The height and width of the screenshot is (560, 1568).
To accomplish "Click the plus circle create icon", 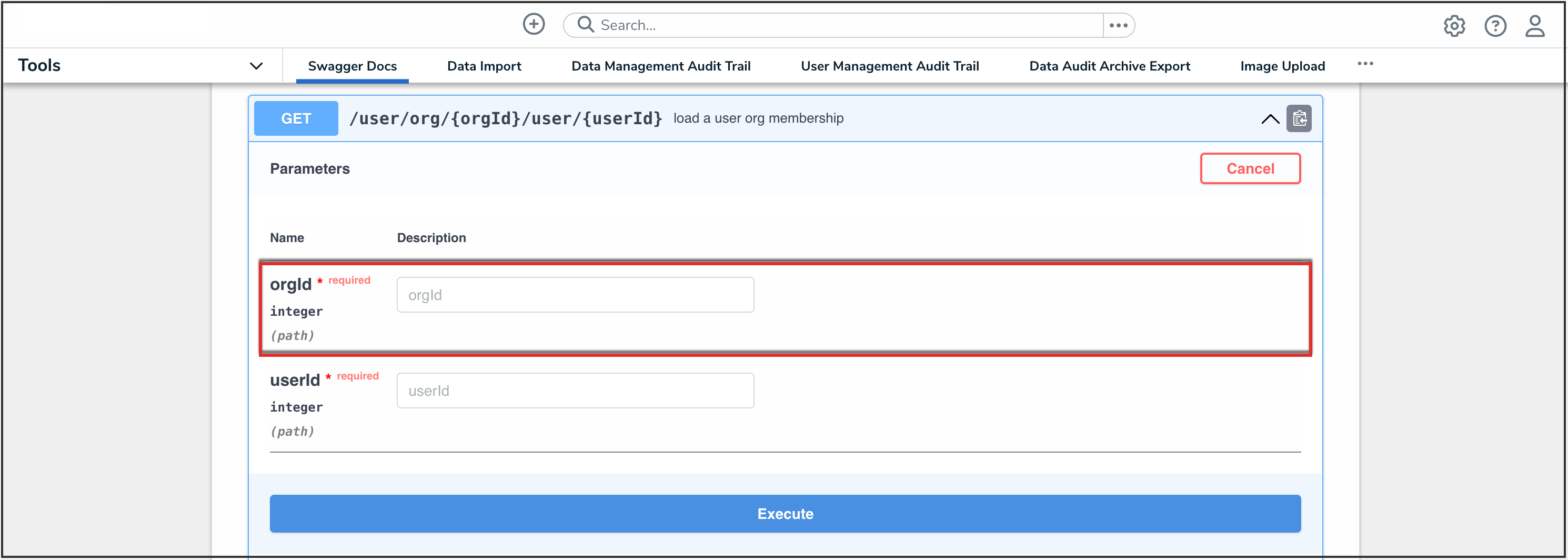I will (533, 24).
